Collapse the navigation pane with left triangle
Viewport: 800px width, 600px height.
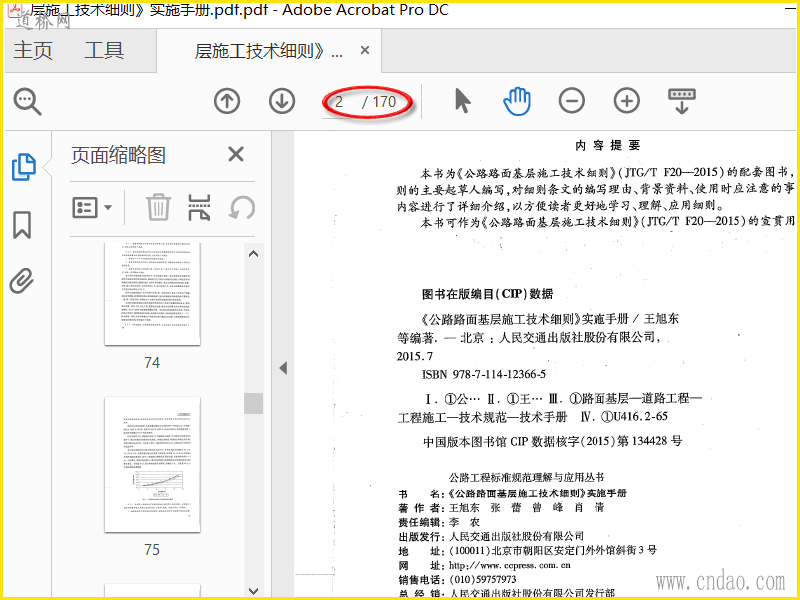tap(283, 368)
